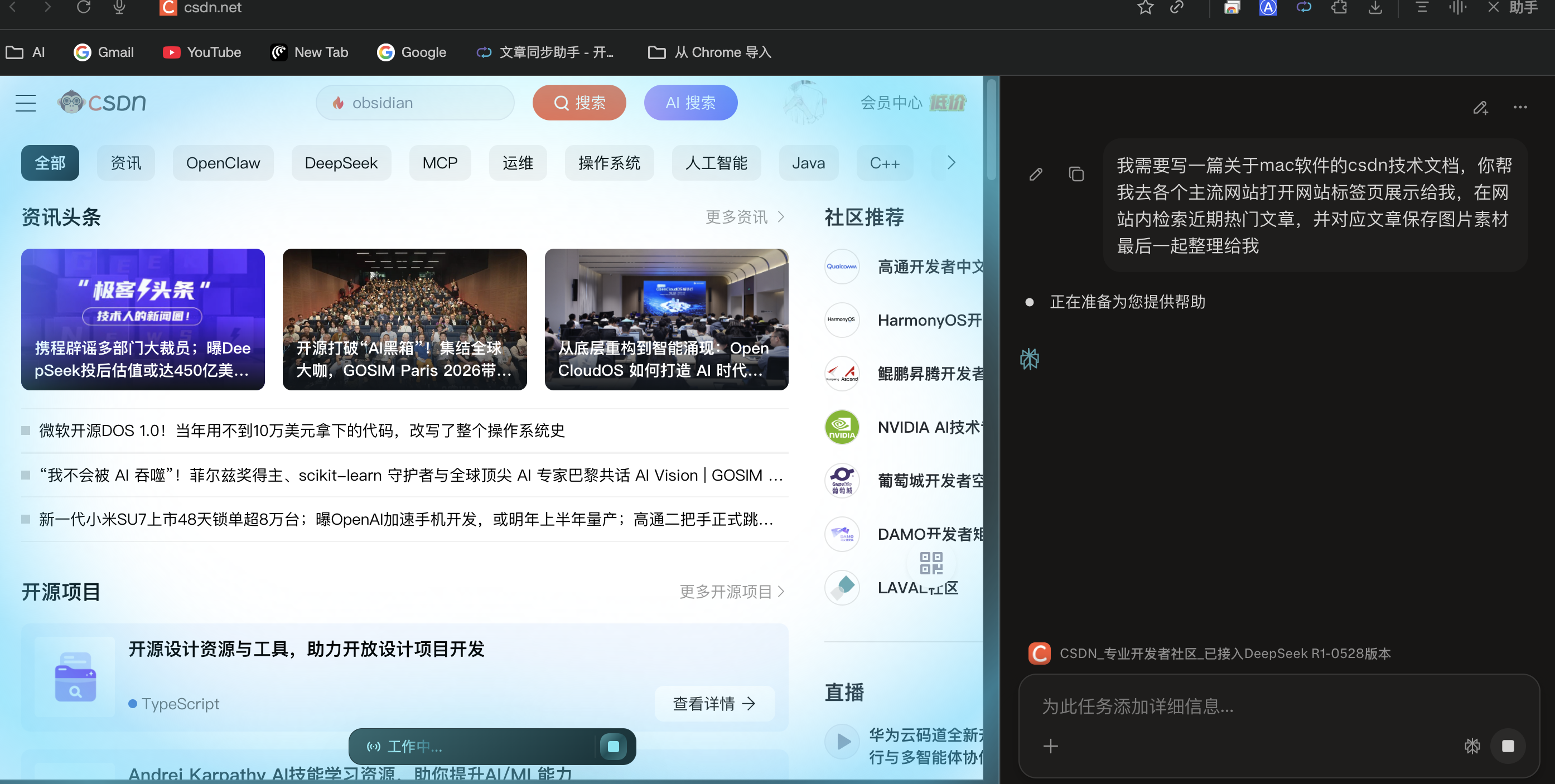The image size is (1555, 784).
Task: Stop the assistant response generation
Action: (x=1508, y=746)
